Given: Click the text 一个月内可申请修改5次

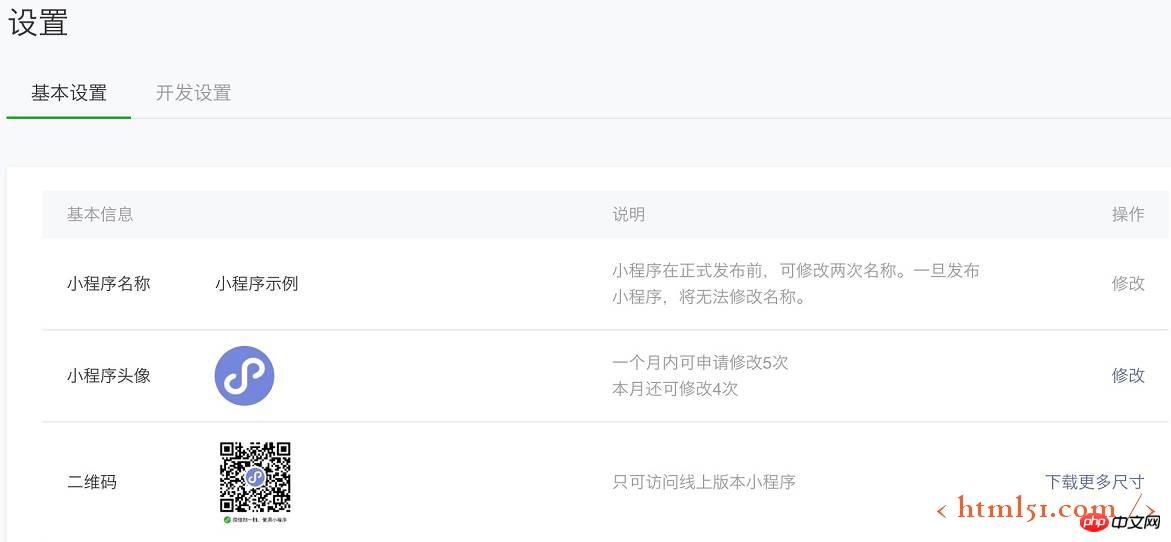Looking at the screenshot, I should pos(700,362).
